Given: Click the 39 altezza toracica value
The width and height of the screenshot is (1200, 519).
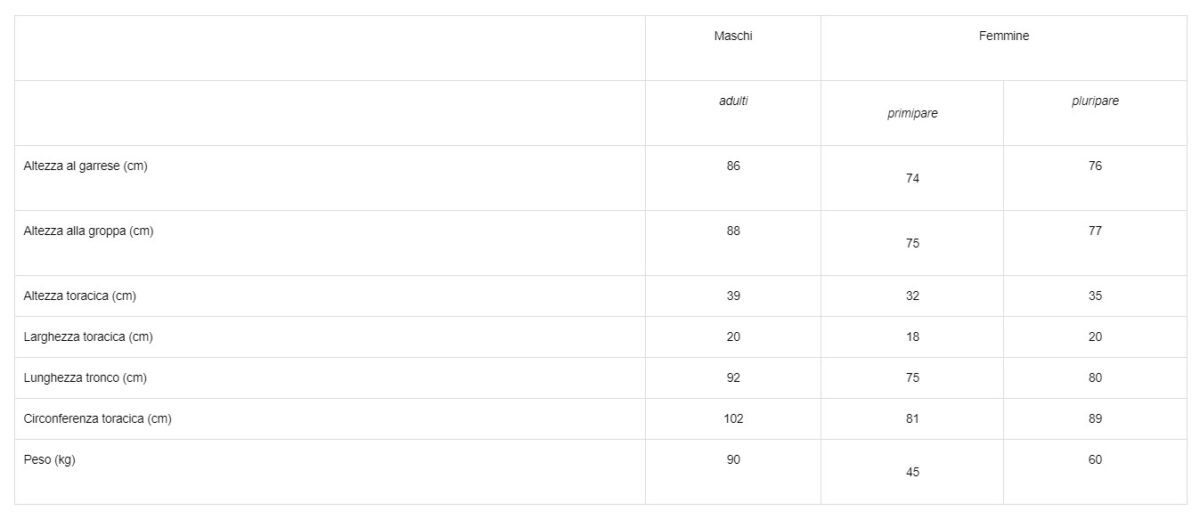Looking at the screenshot, I should click(733, 296).
